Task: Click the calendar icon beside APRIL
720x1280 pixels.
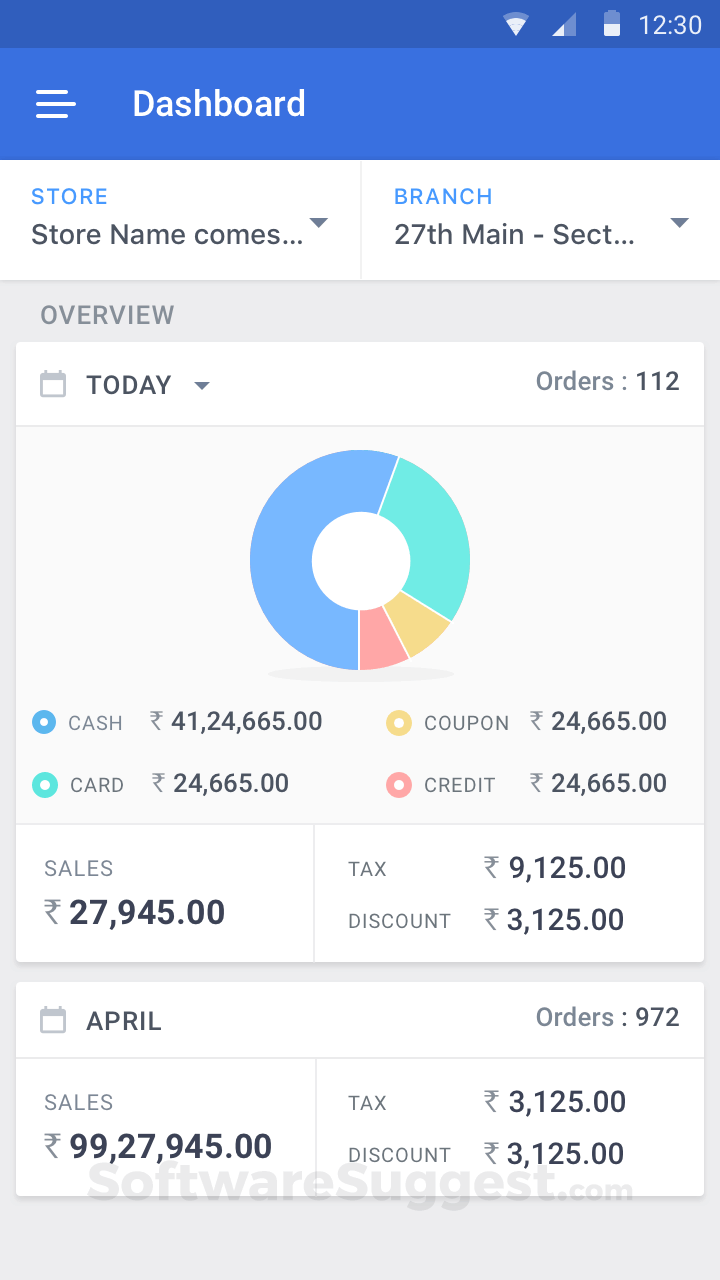Action: [53, 1020]
